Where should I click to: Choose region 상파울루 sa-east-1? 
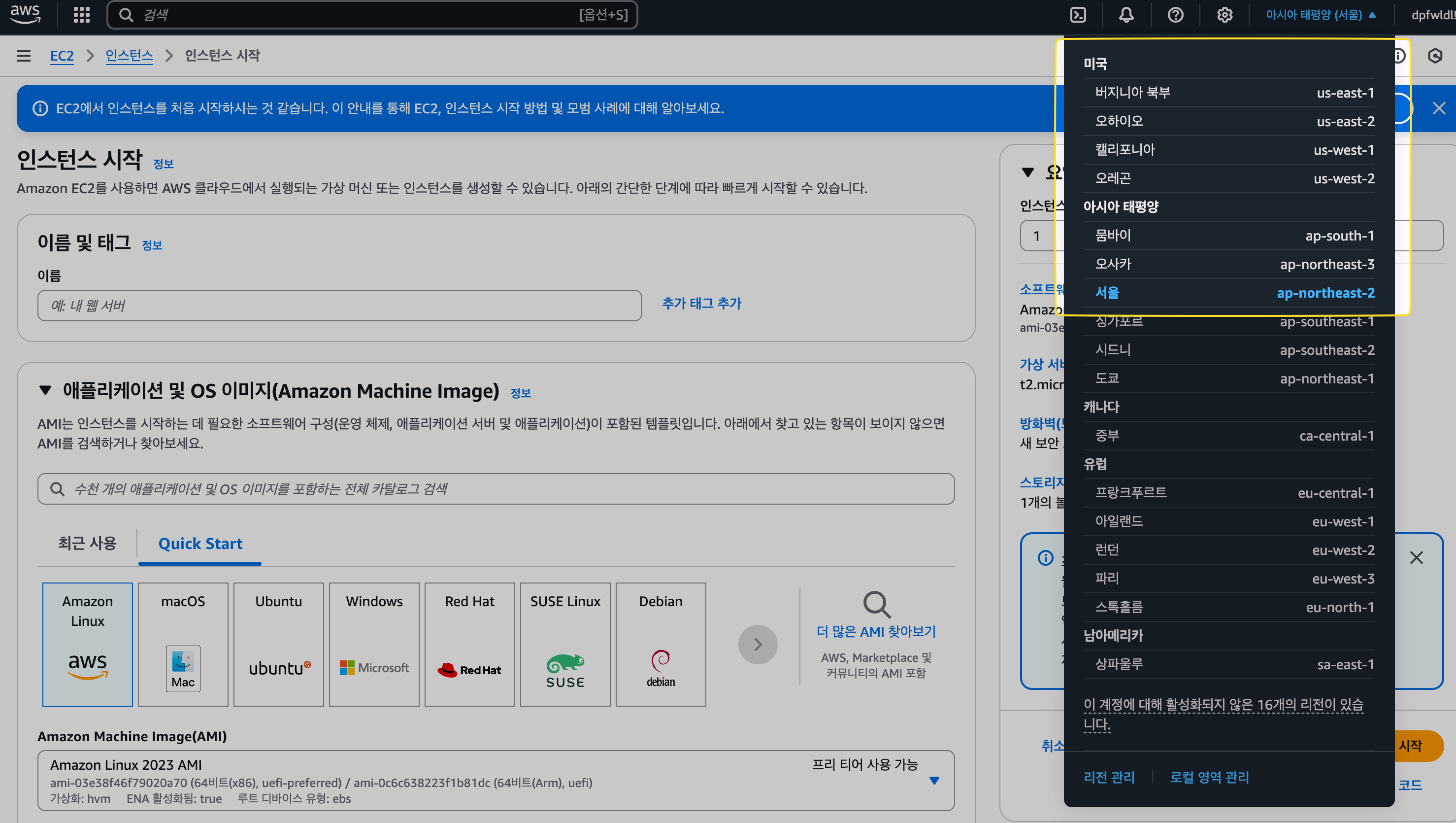(x=1229, y=664)
